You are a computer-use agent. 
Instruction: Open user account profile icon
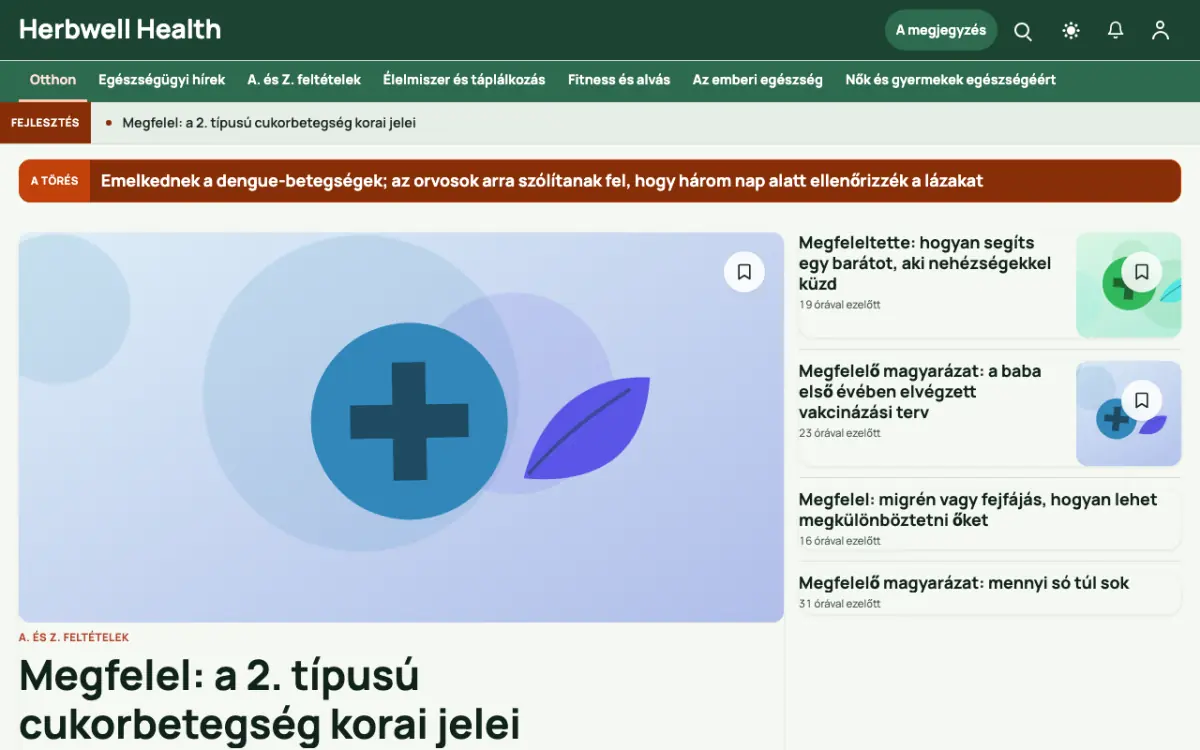pos(1160,30)
